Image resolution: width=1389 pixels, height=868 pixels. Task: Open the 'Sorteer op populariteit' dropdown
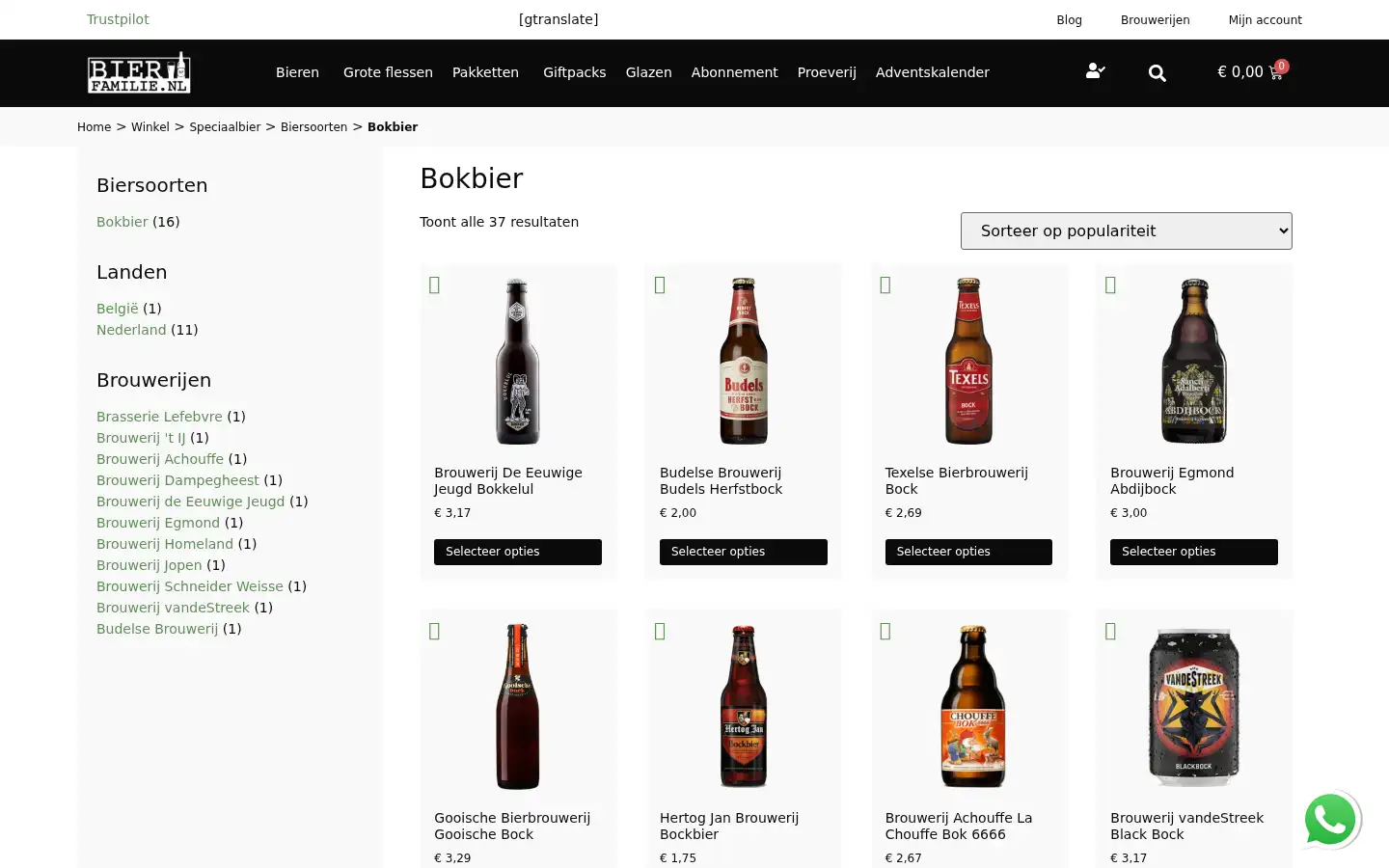1126,231
